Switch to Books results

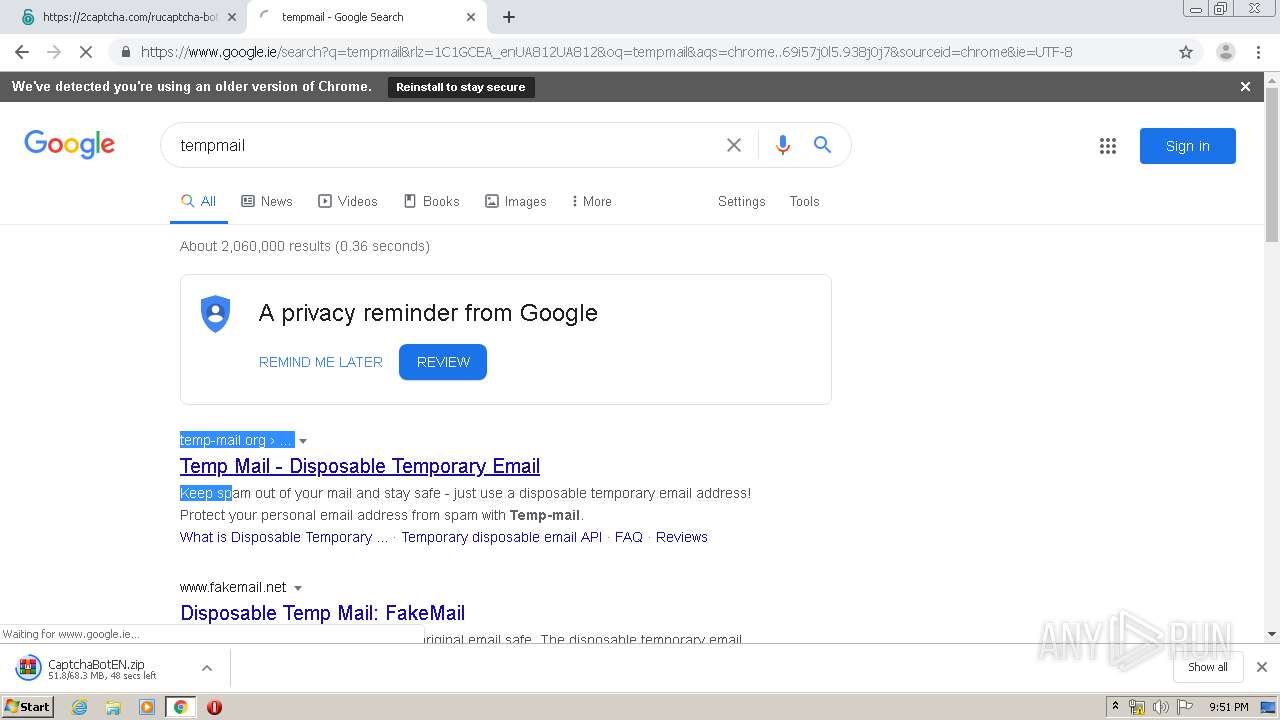432,201
